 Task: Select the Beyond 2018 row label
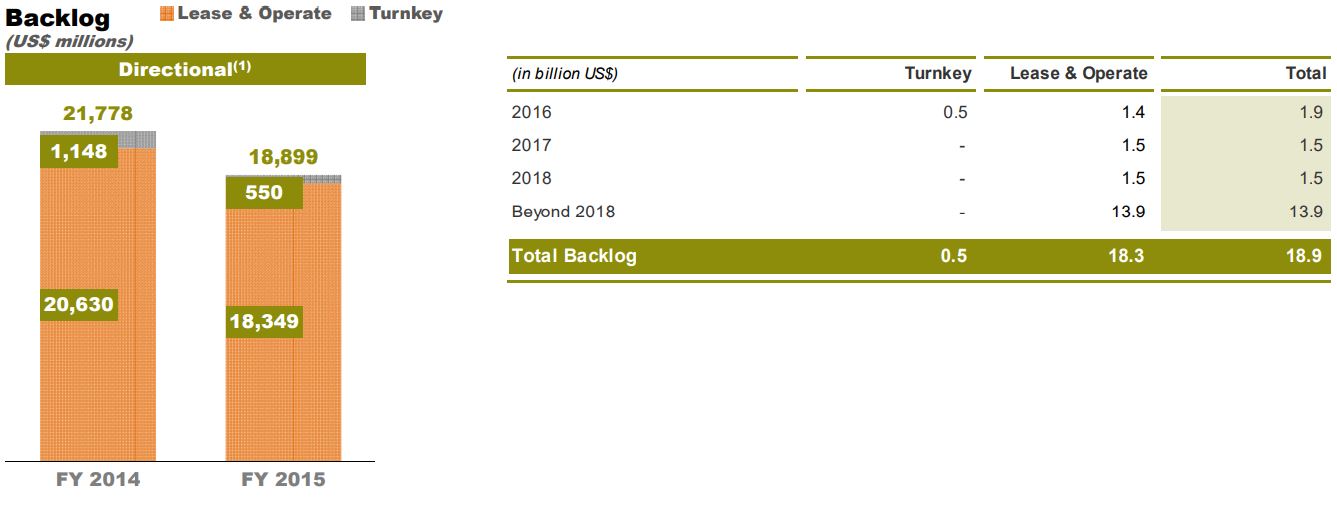pyautogui.click(x=563, y=211)
